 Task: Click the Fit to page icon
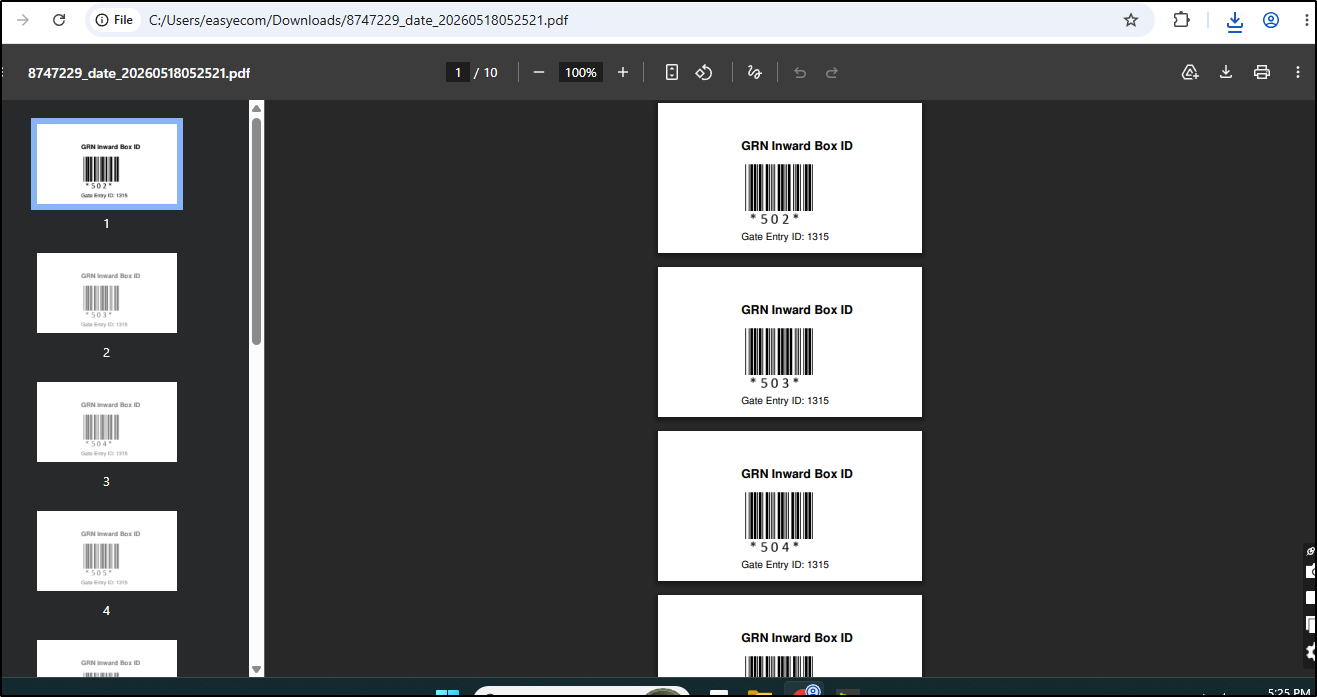point(672,72)
